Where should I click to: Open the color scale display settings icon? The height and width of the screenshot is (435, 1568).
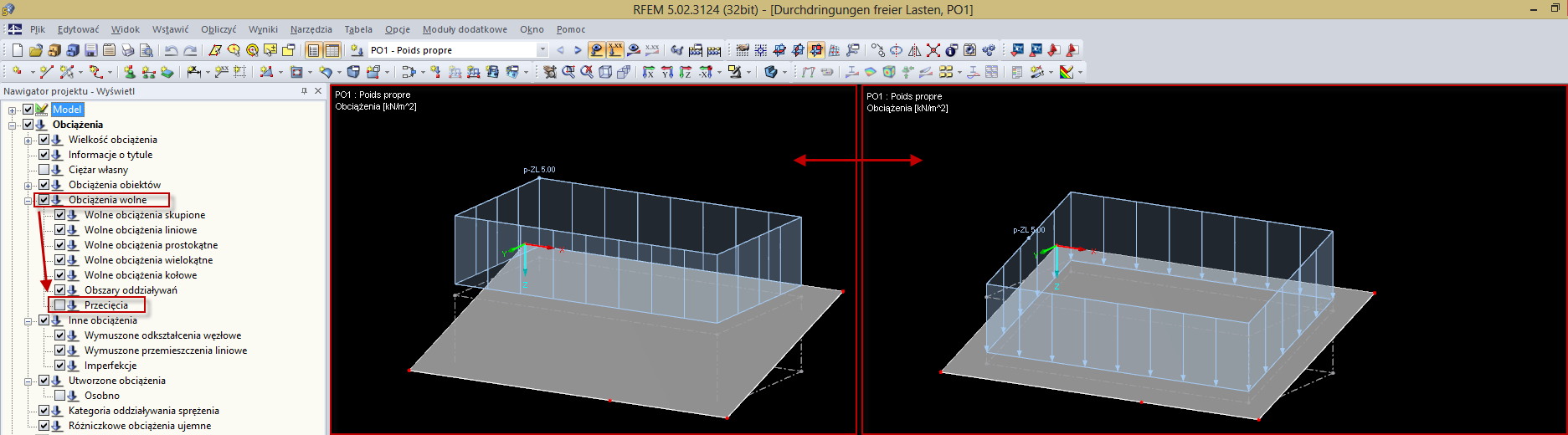click(x=1067, y=72)
